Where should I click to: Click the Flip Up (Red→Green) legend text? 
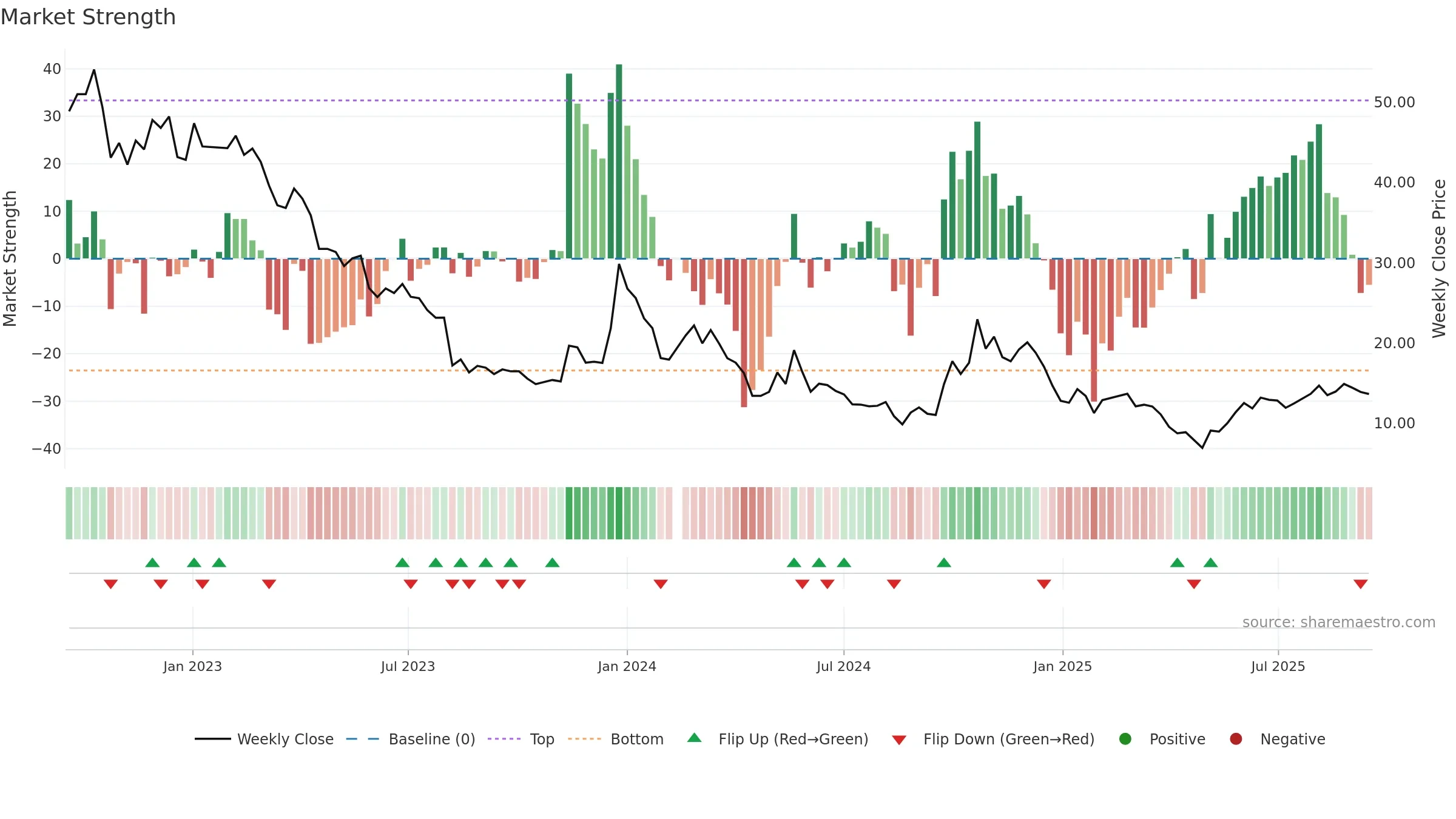point(794,739)
